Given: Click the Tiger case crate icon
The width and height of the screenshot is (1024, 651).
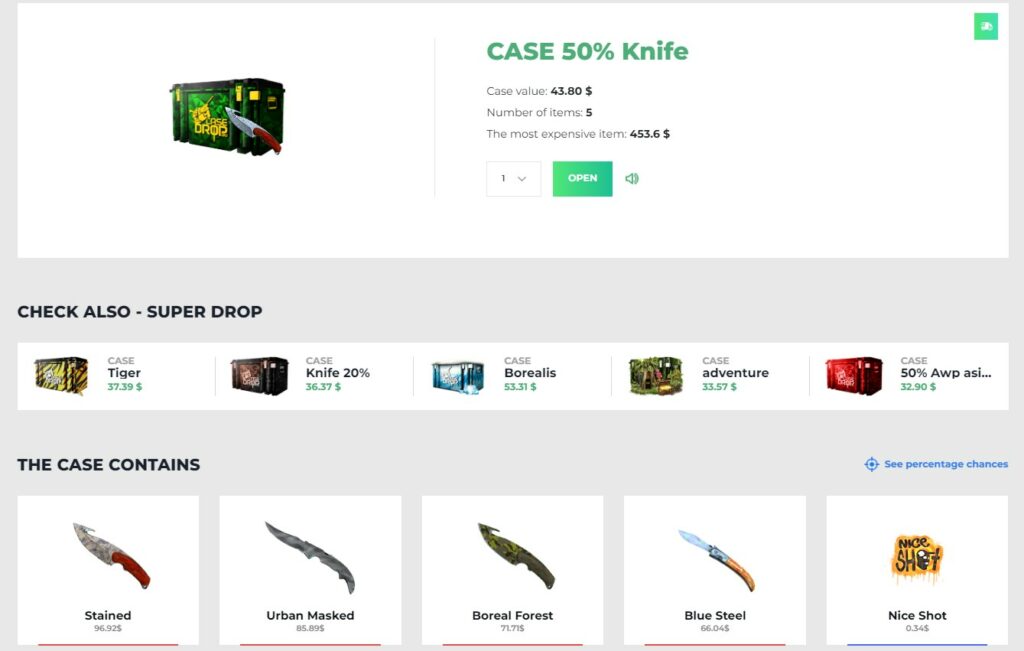Looking at the screenshot, I should (x=61, y=375).
